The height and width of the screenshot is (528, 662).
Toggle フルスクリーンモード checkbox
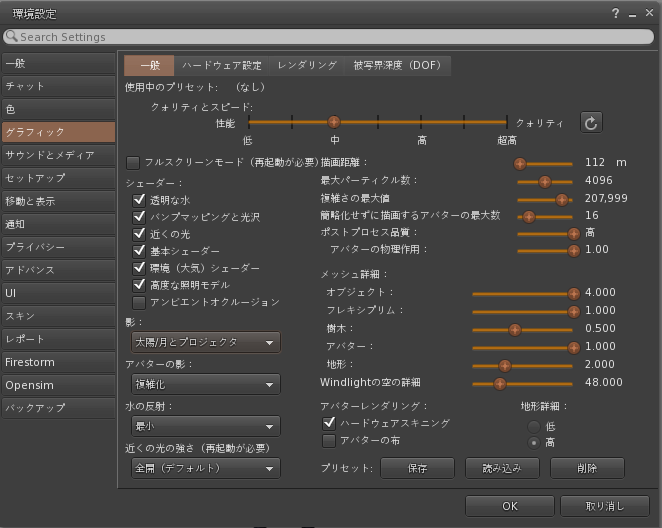click(133, 162)
